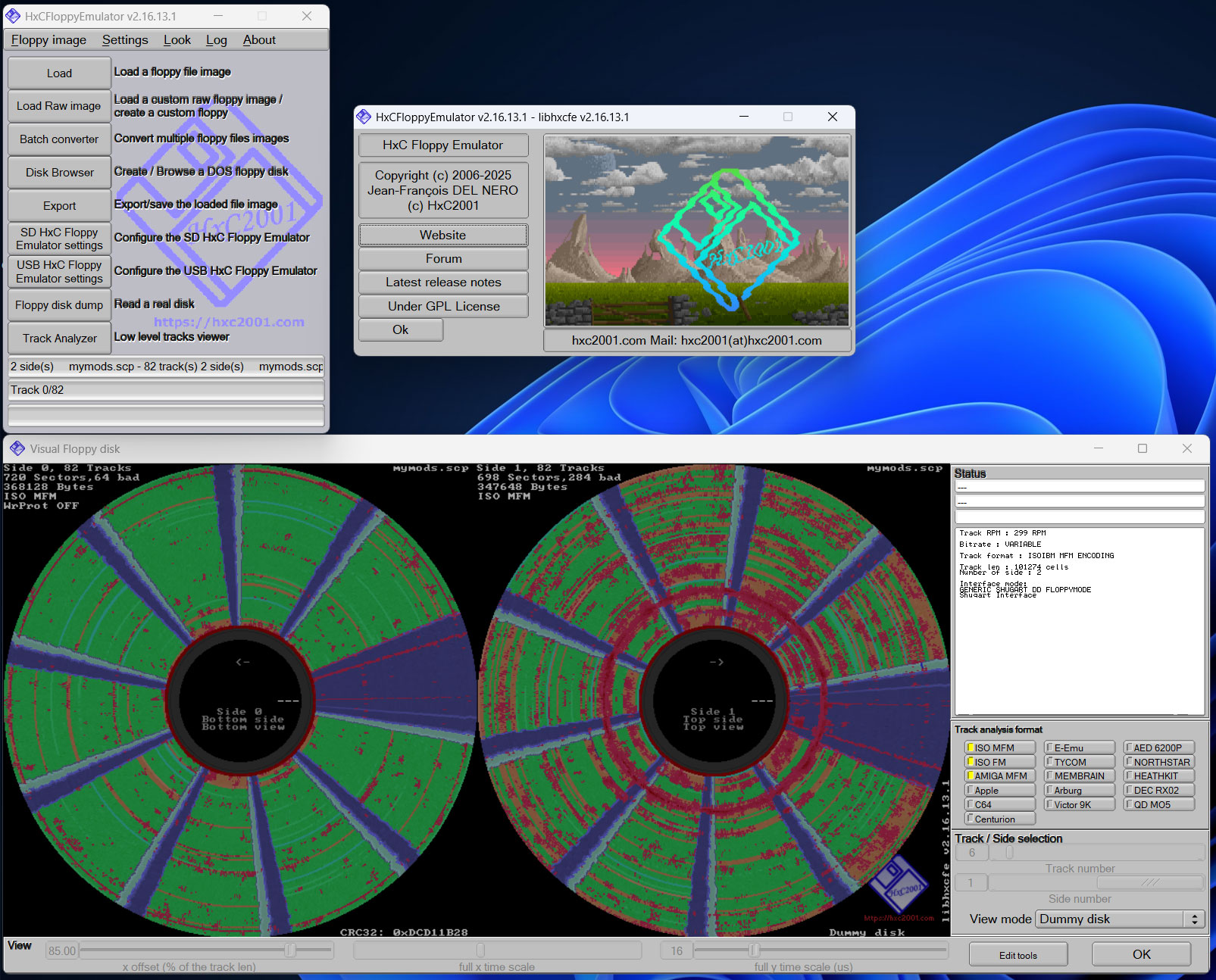This screenshot has width=1216, height=980.
Task: Open the Disk Browser
Action: pos(59,173)
